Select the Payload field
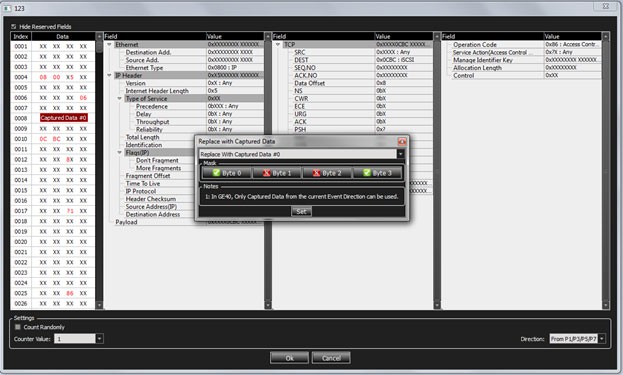 pyautogui.click(x=126, y=222)
